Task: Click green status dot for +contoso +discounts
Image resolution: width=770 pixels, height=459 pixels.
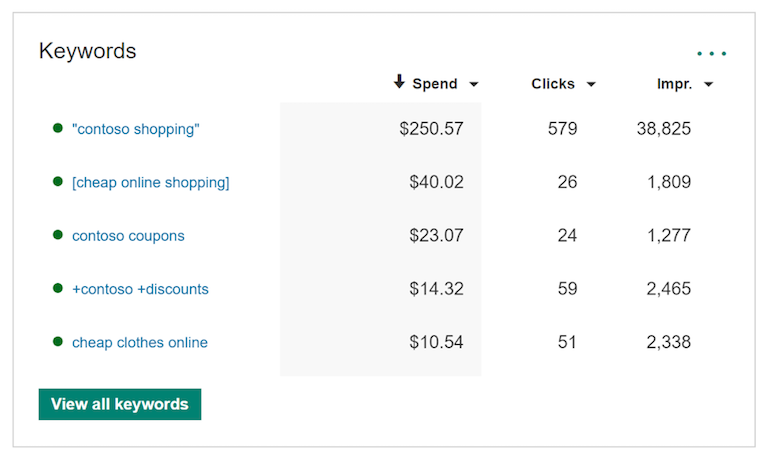Action: tap(58, 288)
